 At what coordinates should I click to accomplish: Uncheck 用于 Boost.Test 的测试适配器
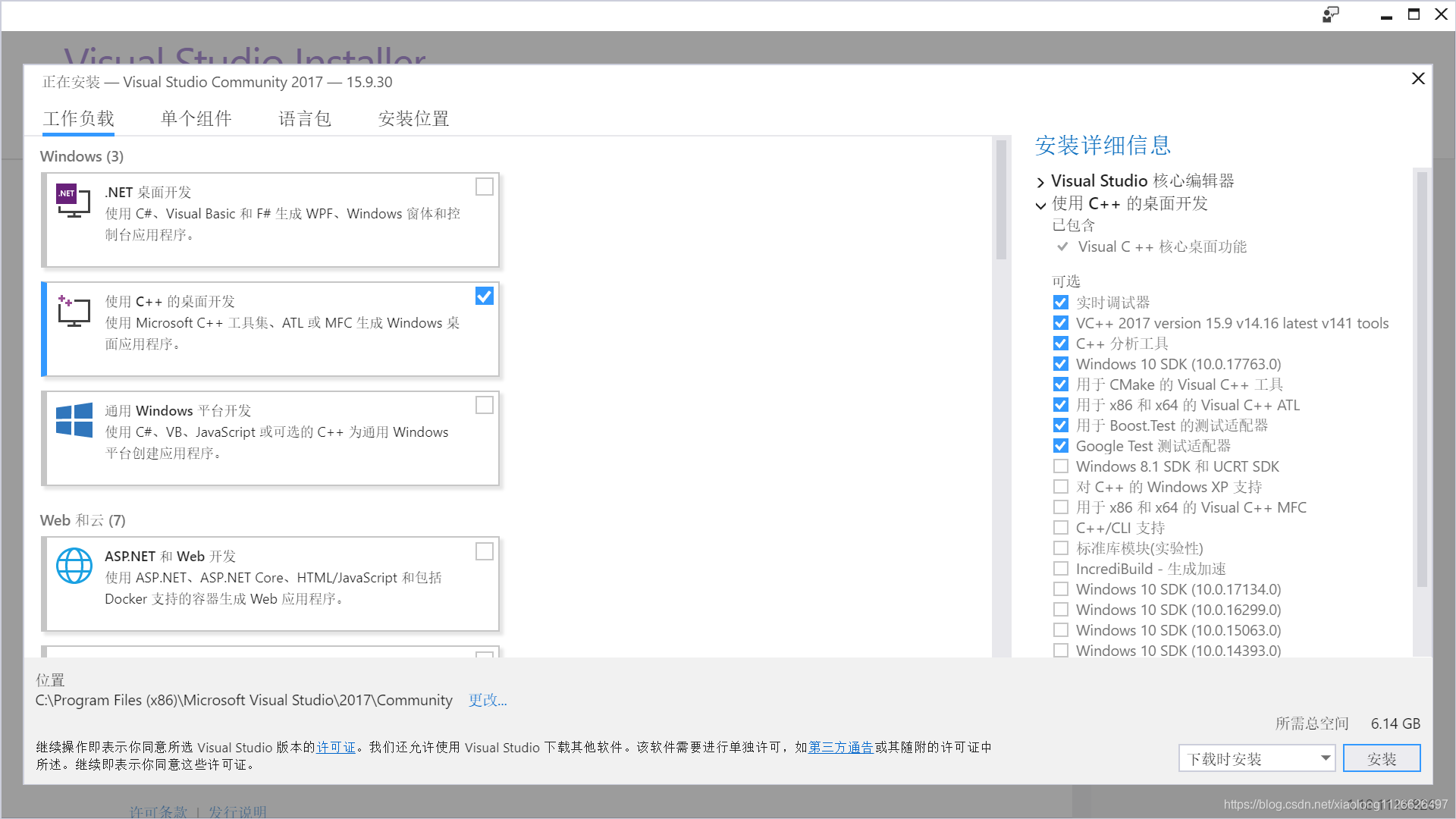click(1061, 425)
